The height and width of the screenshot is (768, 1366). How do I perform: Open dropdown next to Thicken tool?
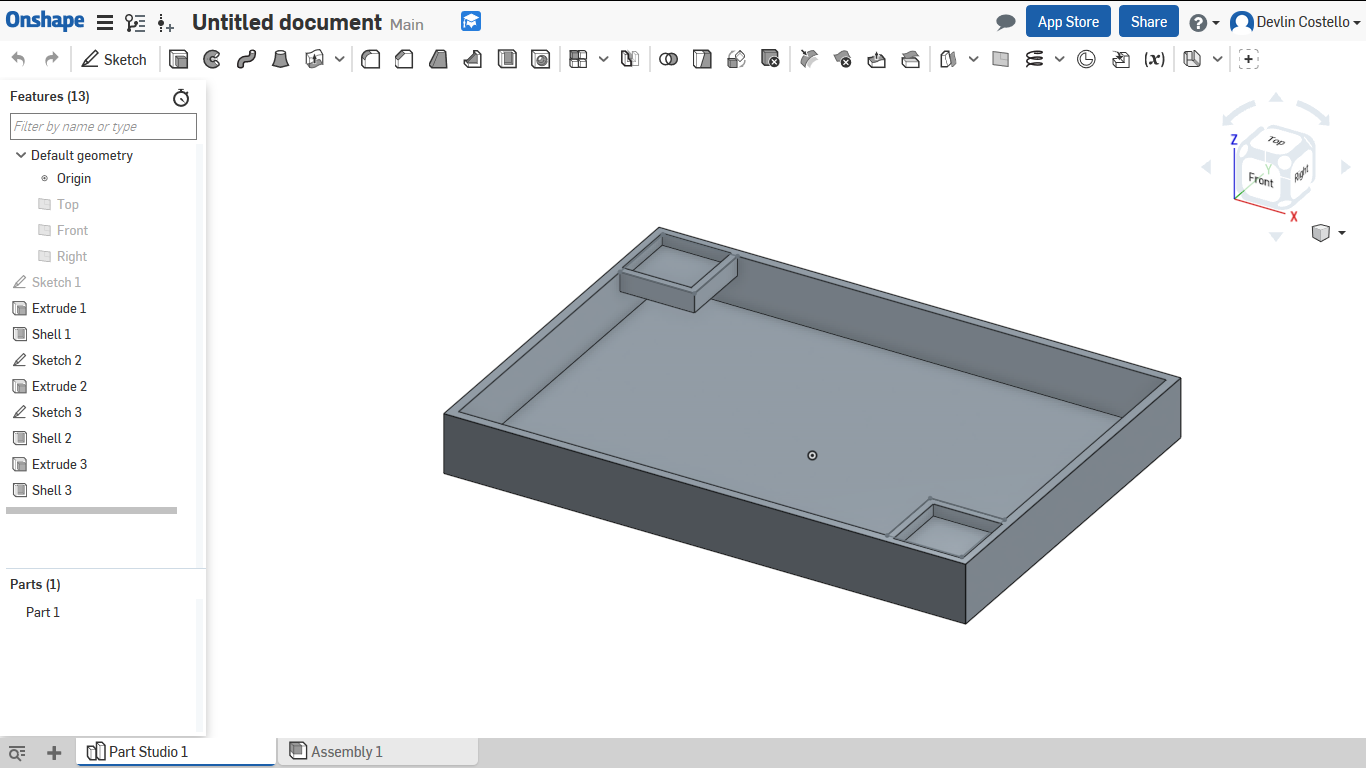(339, 60)
